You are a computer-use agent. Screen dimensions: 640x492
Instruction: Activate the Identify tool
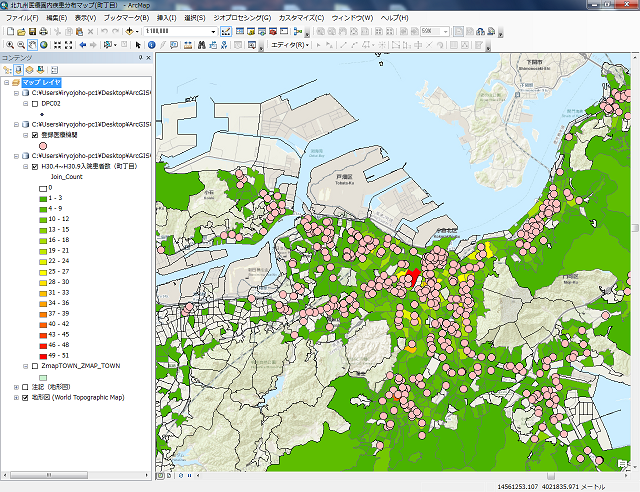click(152, 45)
